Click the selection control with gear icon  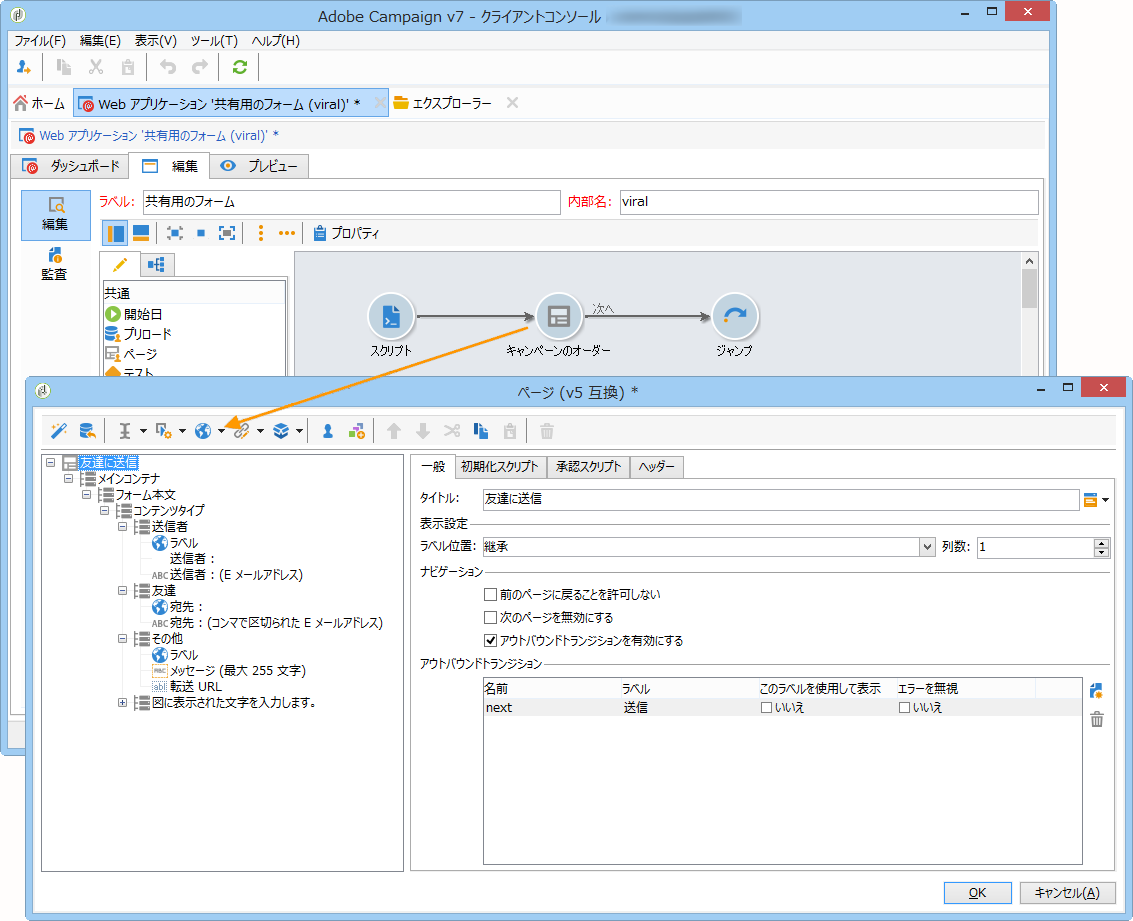click(163, 431)
